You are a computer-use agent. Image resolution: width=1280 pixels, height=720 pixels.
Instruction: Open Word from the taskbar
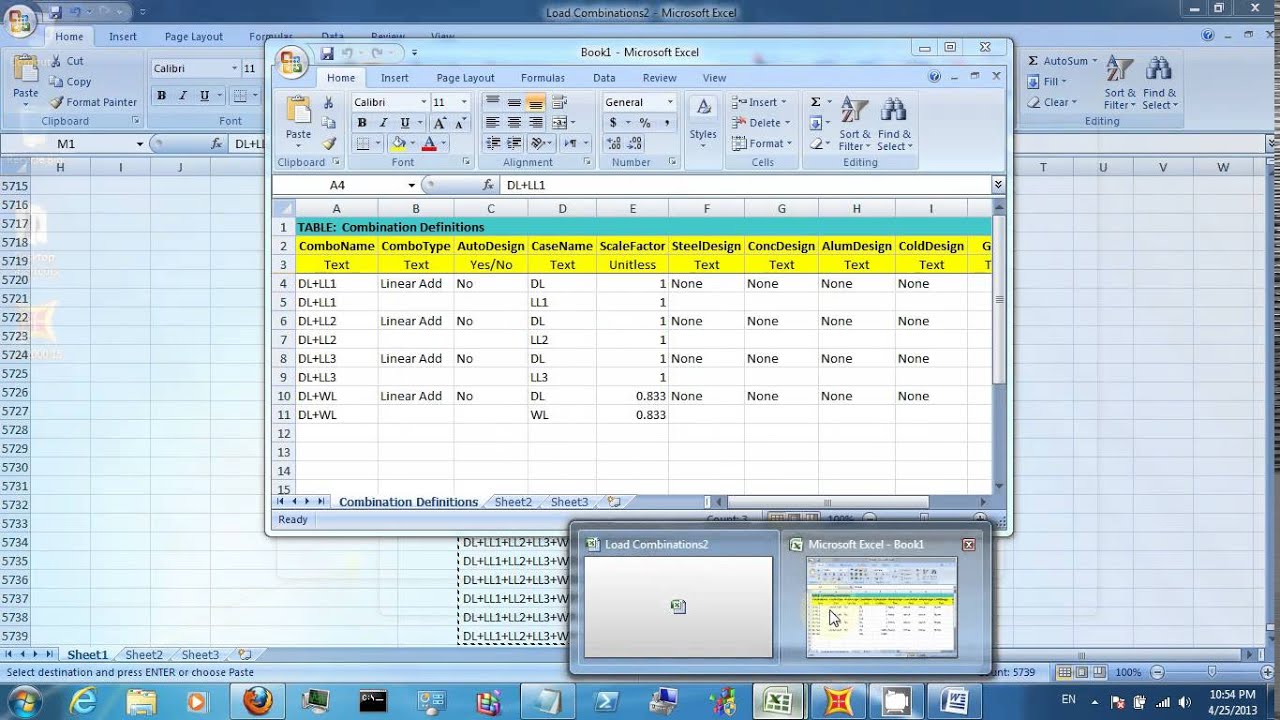(954, 700)
